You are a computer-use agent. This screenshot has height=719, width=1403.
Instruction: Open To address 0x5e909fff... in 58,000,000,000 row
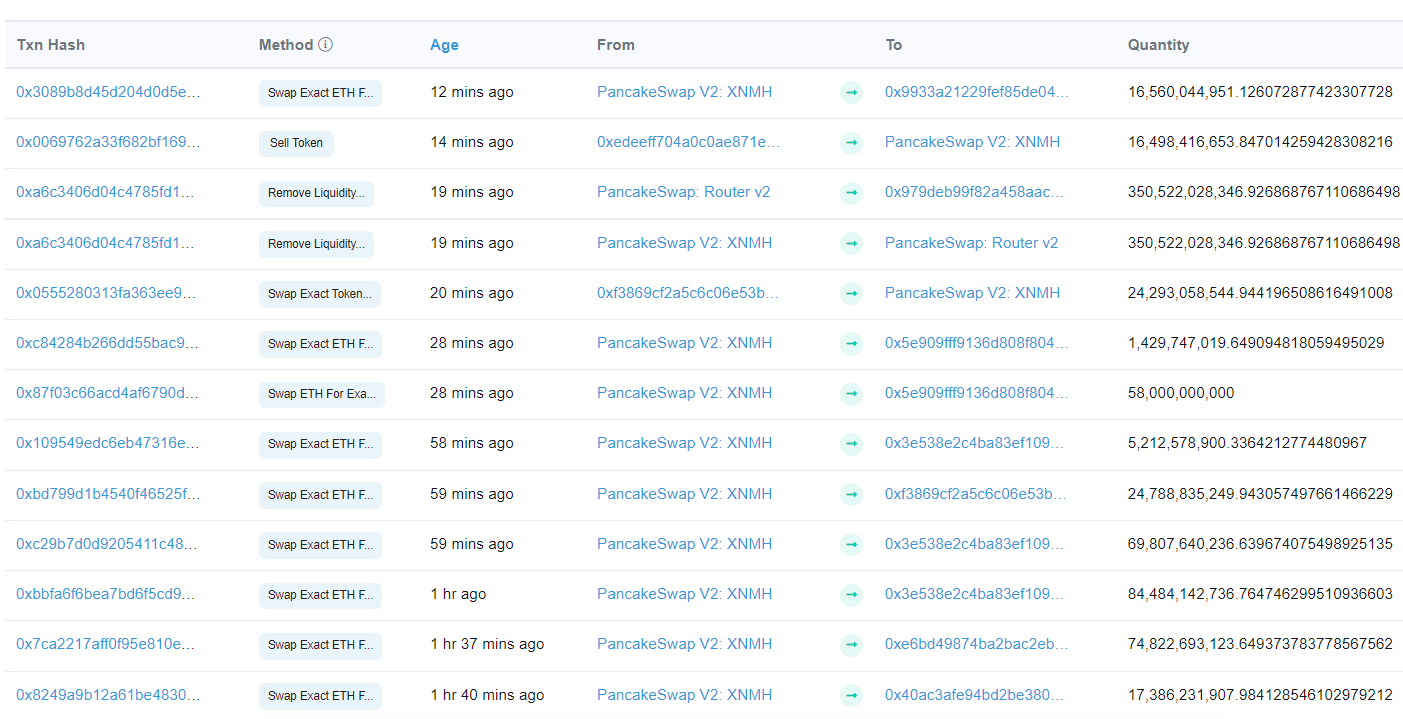coord(977,393)
